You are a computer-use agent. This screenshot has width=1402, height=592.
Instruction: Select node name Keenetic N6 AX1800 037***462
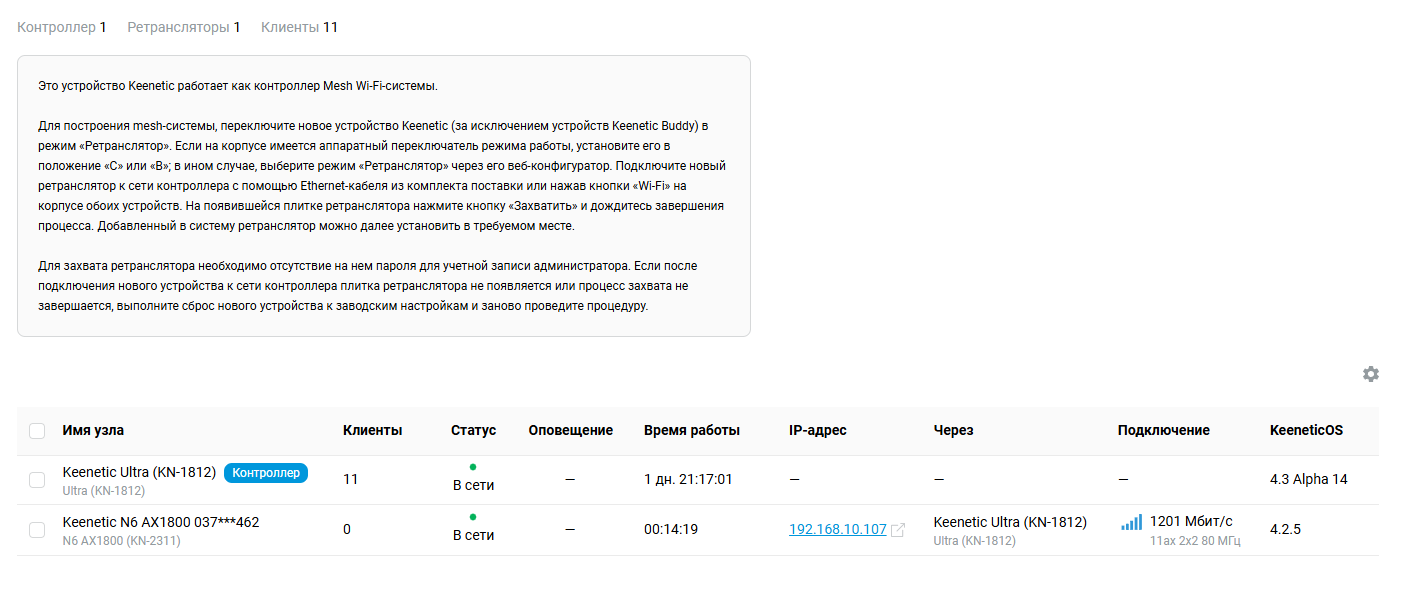click(x=161, y=522)
